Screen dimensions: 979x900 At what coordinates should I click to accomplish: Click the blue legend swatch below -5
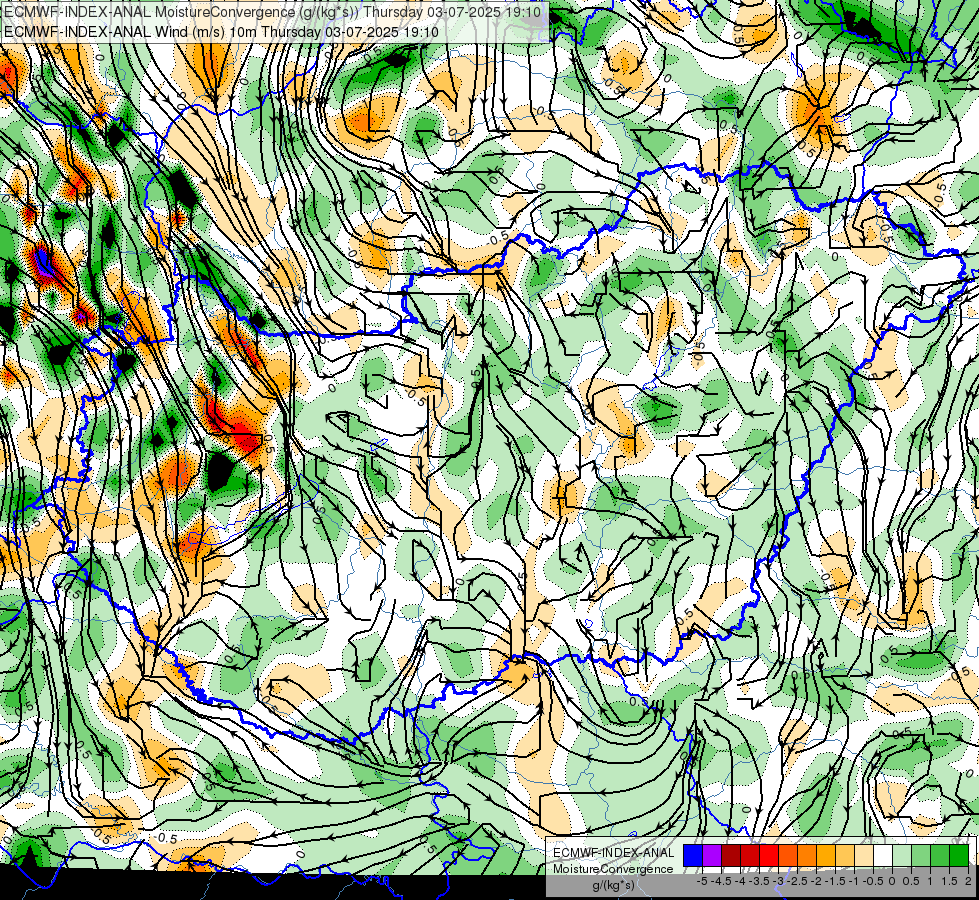coord(693,856)
